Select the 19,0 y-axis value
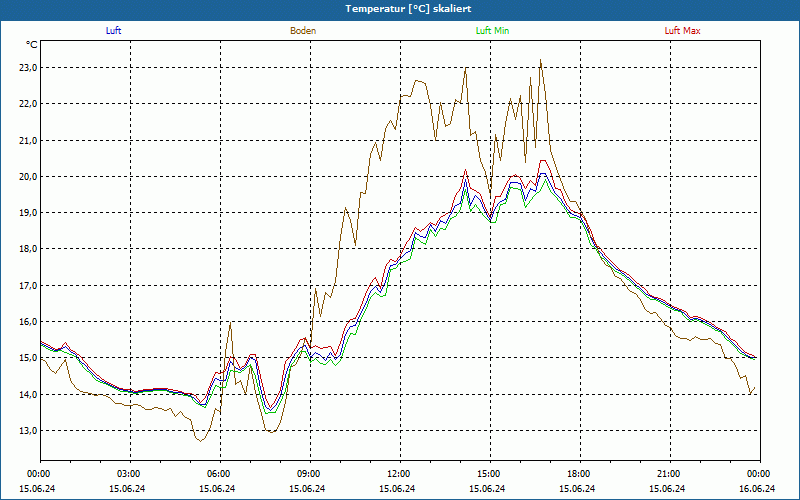 tap(27, 213)
